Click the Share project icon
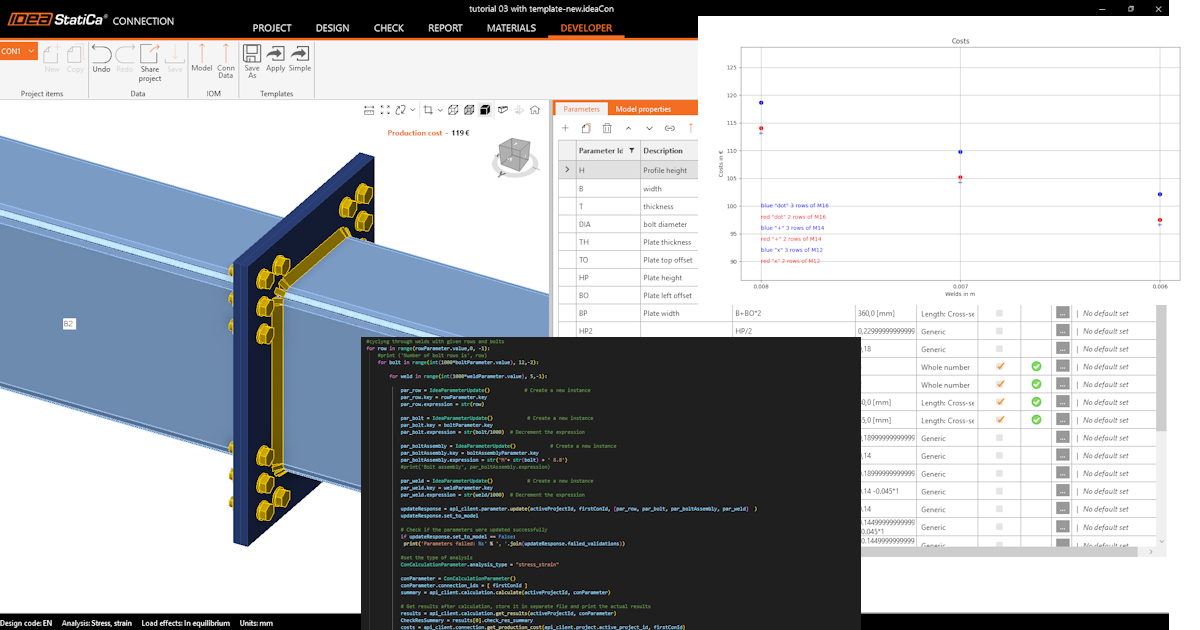The width and height of the screenshot is (1200, 630). 149,62
